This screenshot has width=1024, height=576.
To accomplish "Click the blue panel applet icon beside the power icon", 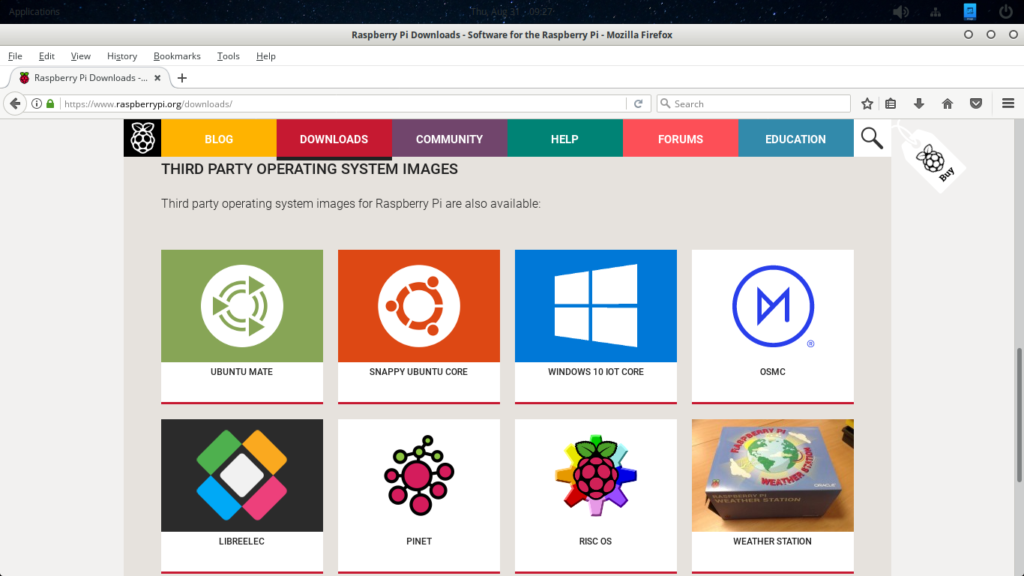I will point(970,12).
